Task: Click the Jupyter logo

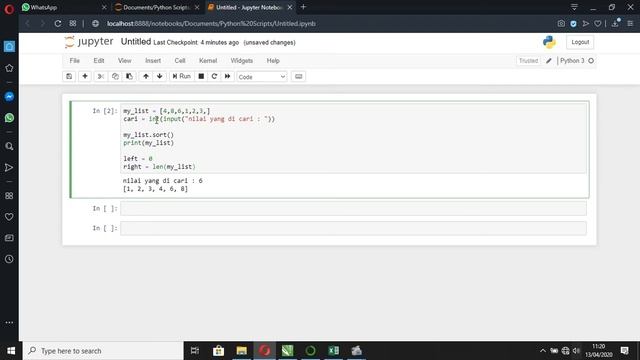Action: 89,42
